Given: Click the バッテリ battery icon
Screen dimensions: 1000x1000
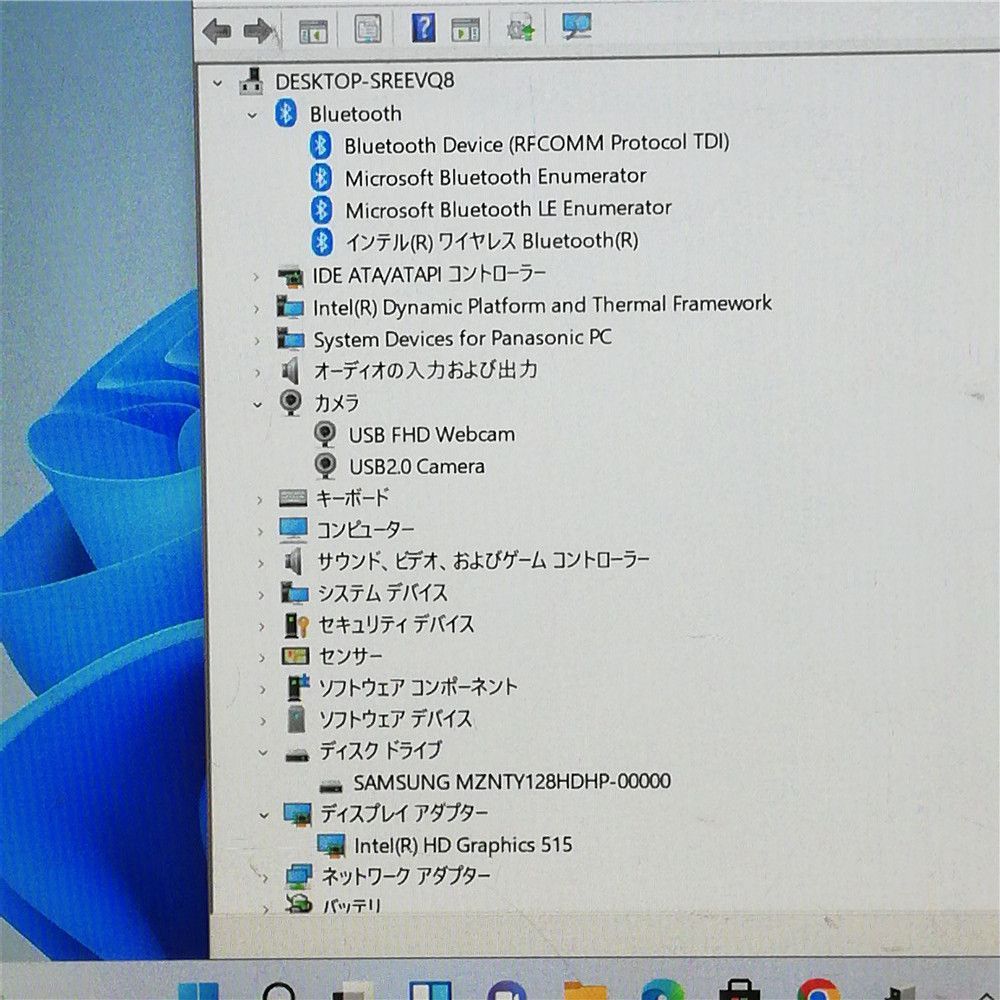Looking at the screenshot, I should point(298,904).
